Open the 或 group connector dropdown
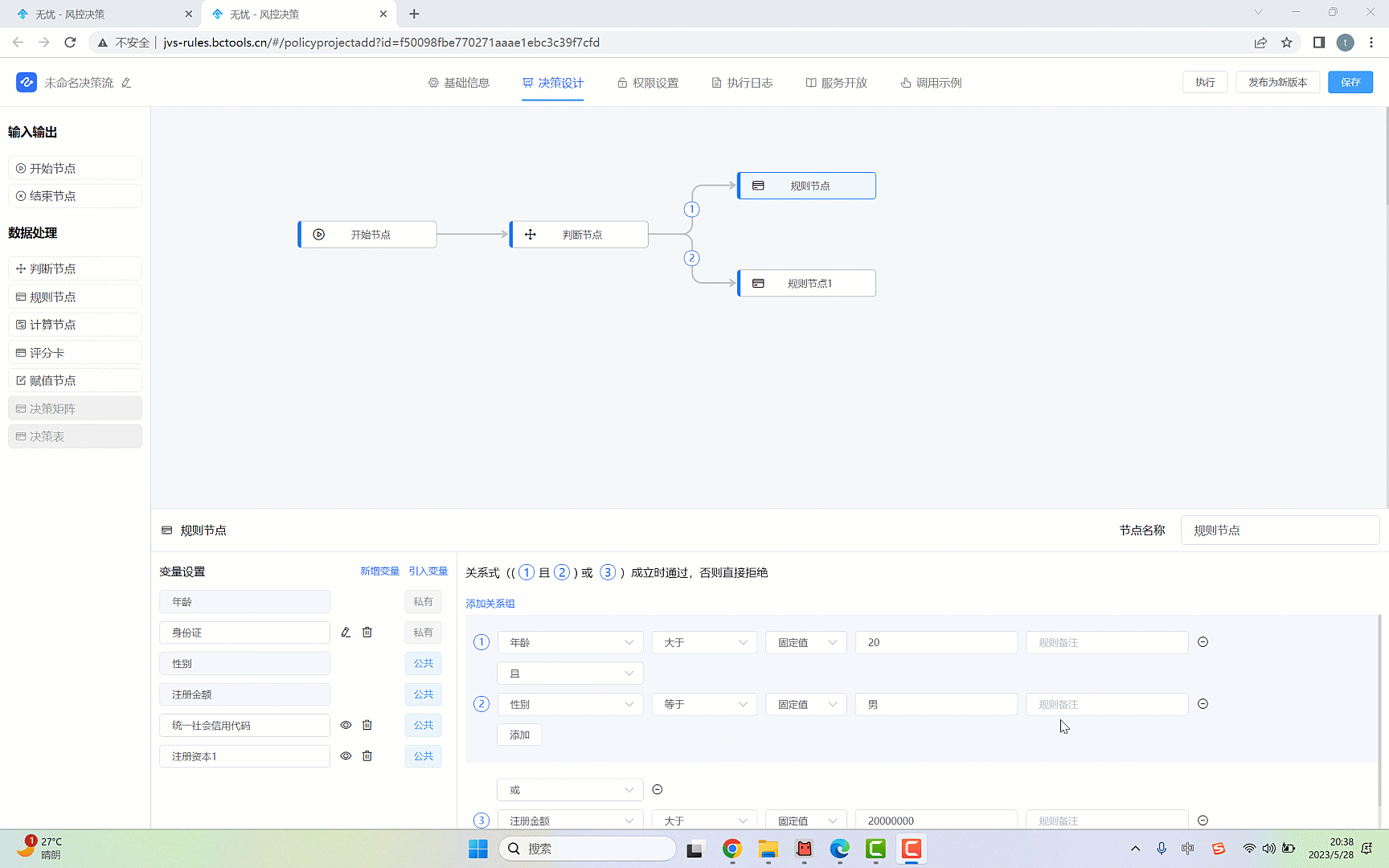 (571, 790)
